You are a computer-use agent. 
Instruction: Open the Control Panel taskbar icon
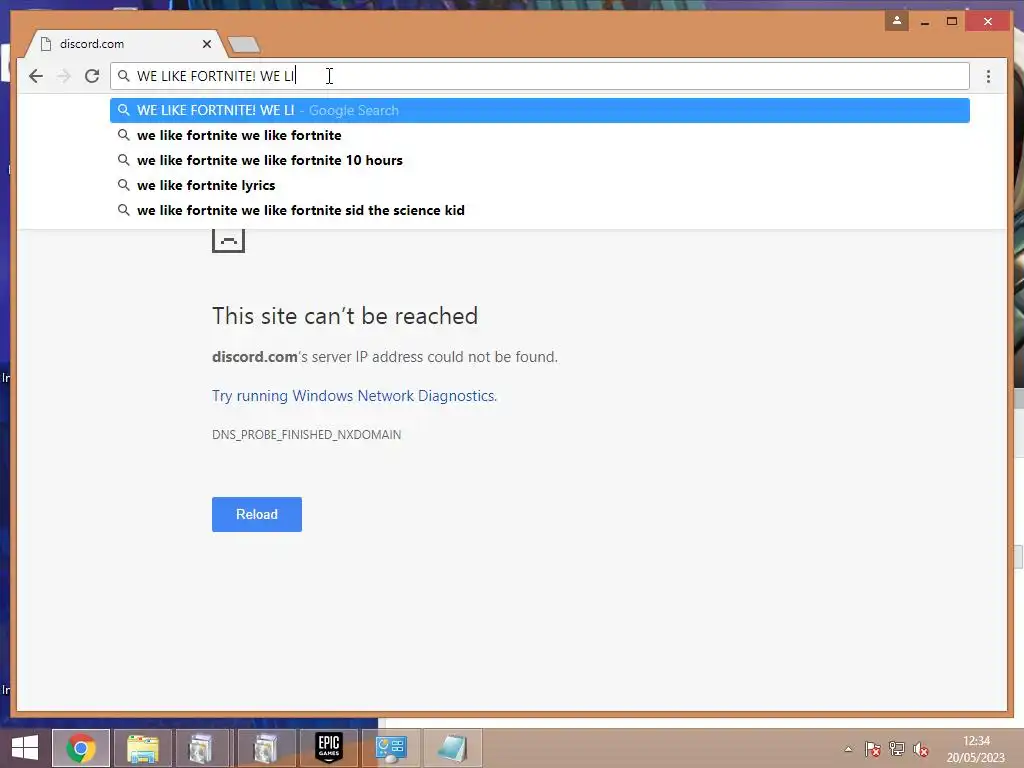[391, 748]
